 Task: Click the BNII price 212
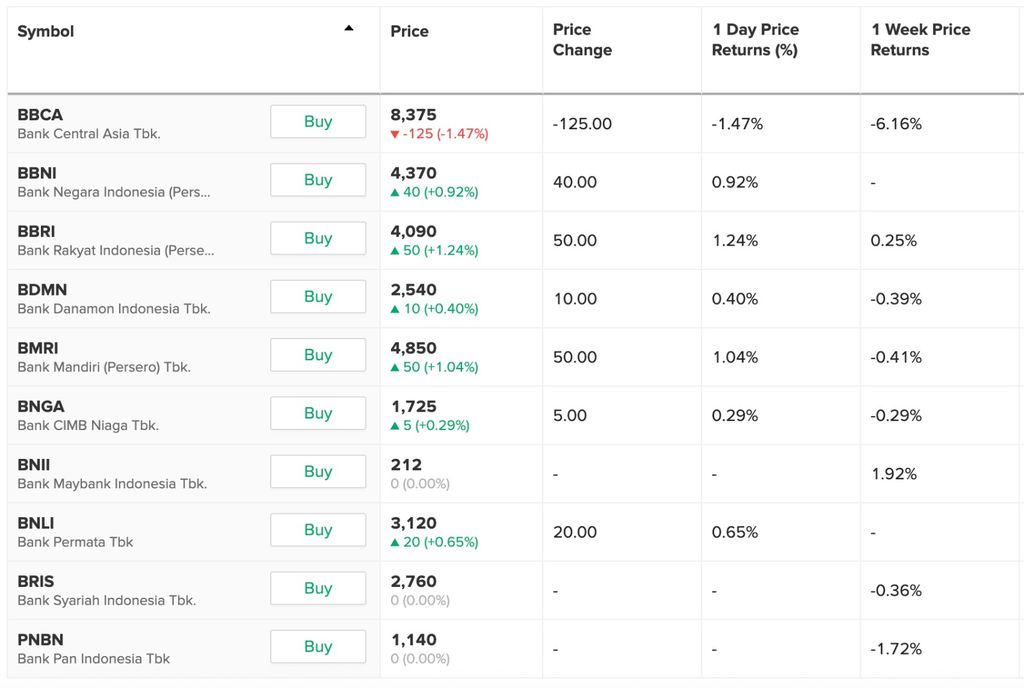[406, 465]
